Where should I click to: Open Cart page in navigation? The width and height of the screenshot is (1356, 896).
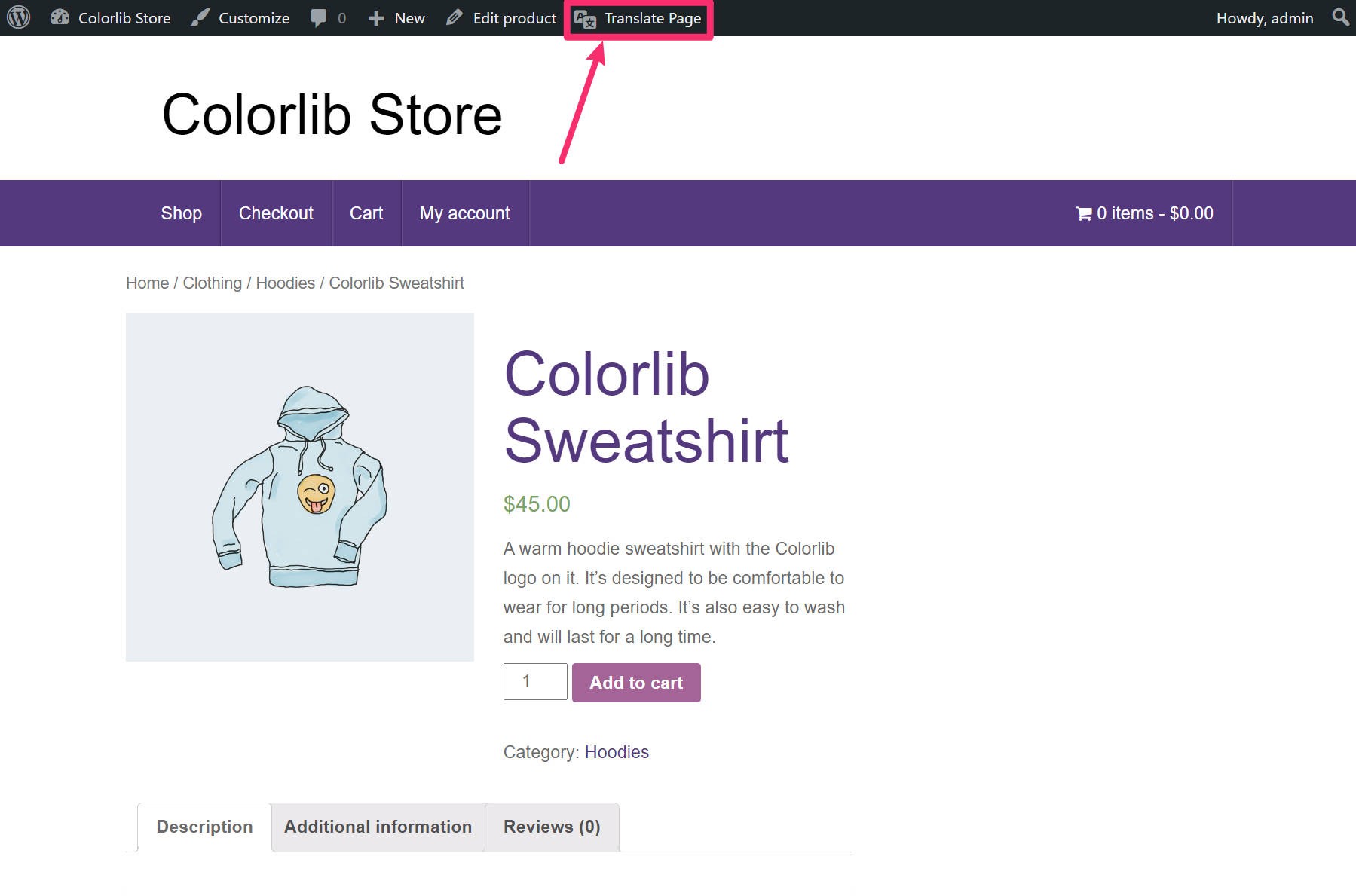[366, 213]
